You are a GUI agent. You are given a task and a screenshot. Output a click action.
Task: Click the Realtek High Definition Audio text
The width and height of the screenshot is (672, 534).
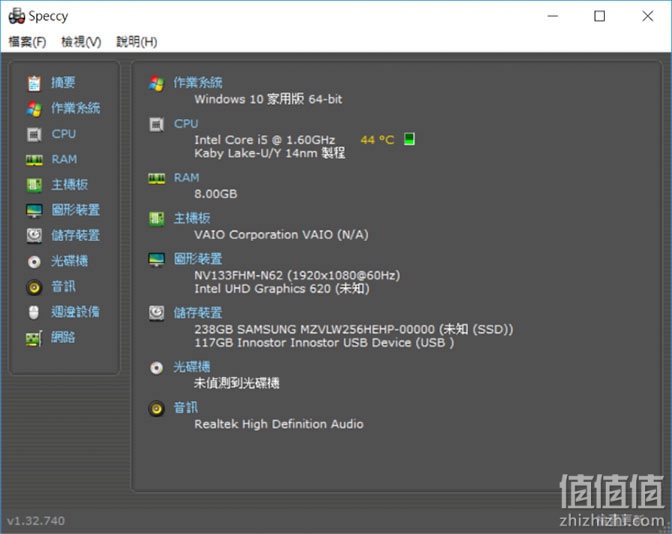pos(279,424)
